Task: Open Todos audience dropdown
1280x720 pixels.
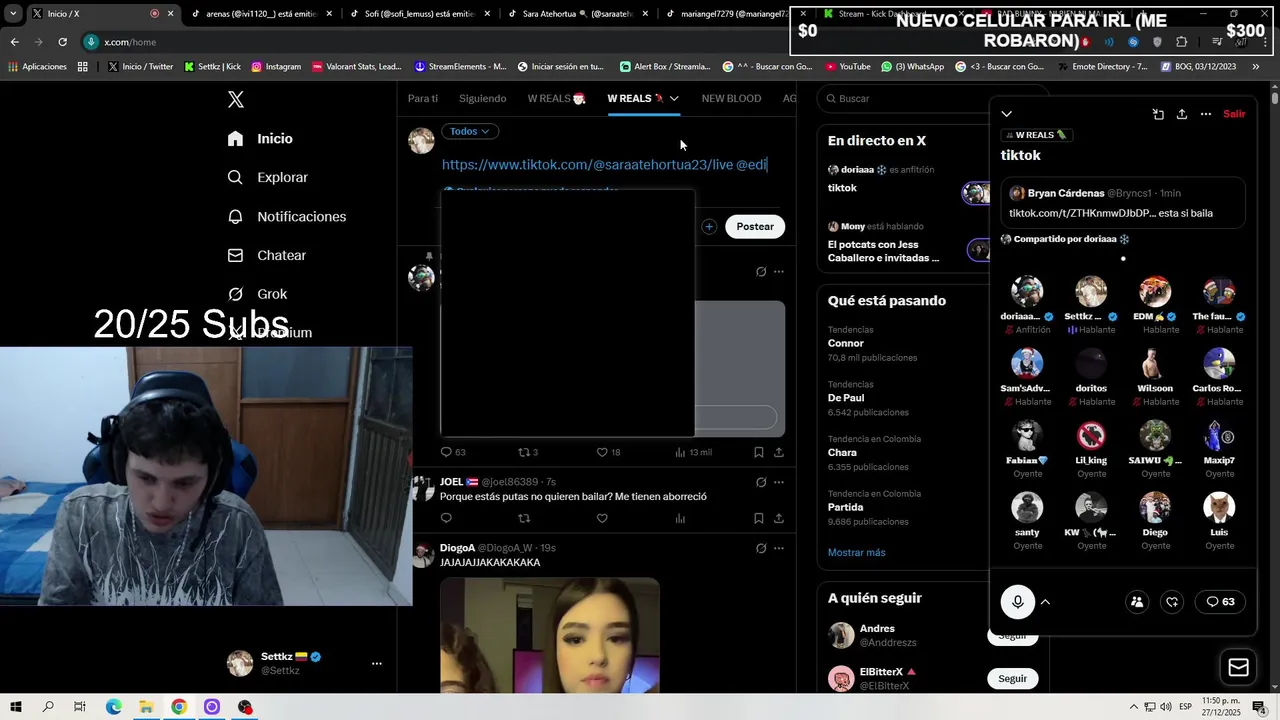Action: (x=470, y=131)
